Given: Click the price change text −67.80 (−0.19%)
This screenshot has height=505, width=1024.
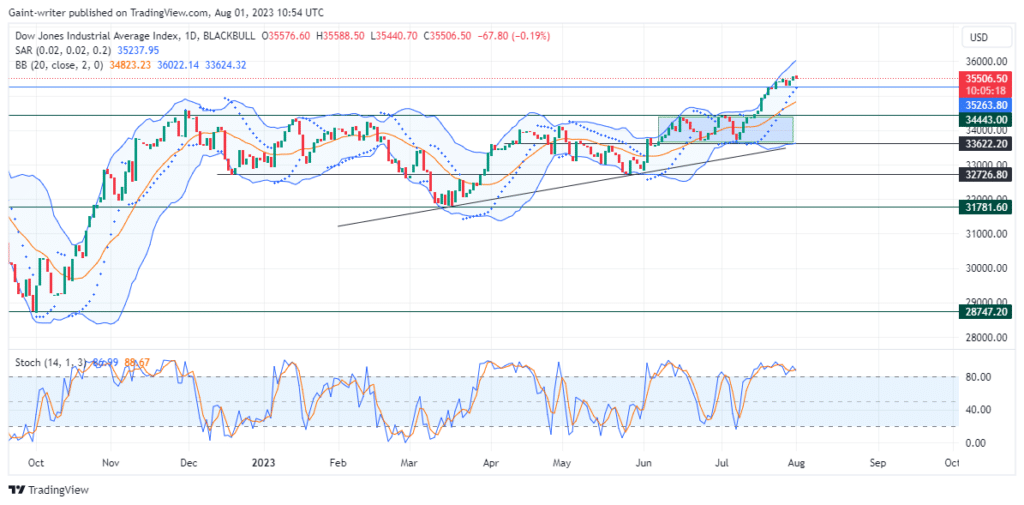Looking at the screenshot, I should [x=513, y=36].
